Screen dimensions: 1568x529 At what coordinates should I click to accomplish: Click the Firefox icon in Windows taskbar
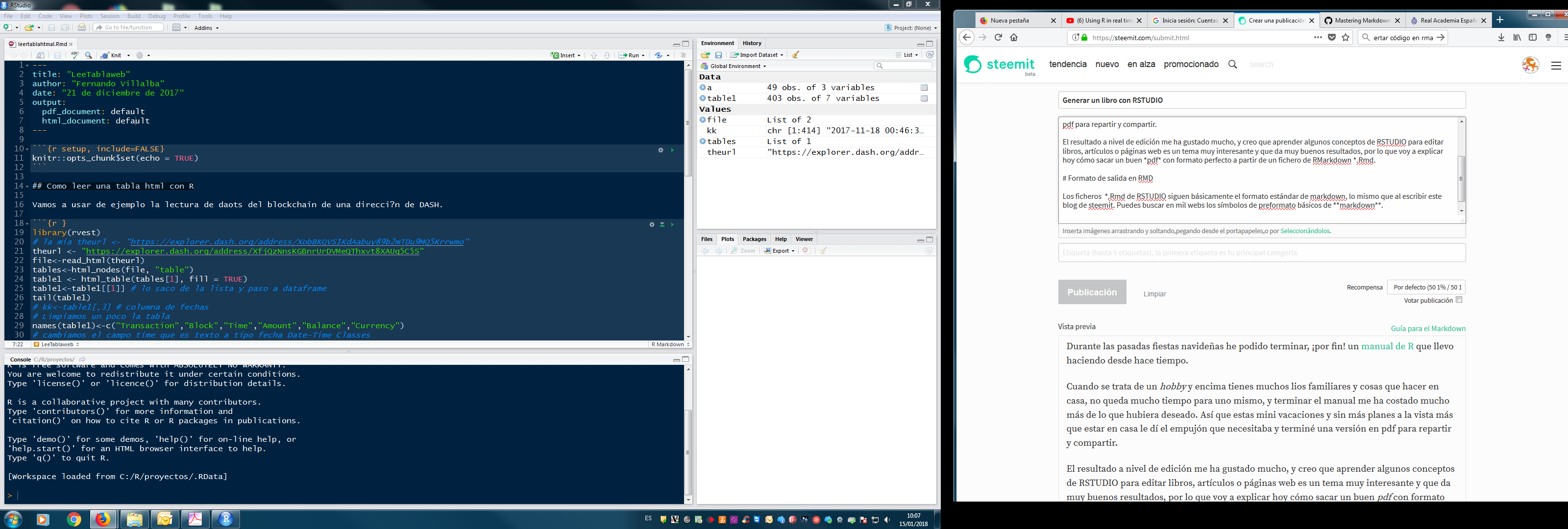[x=103, y=519]
